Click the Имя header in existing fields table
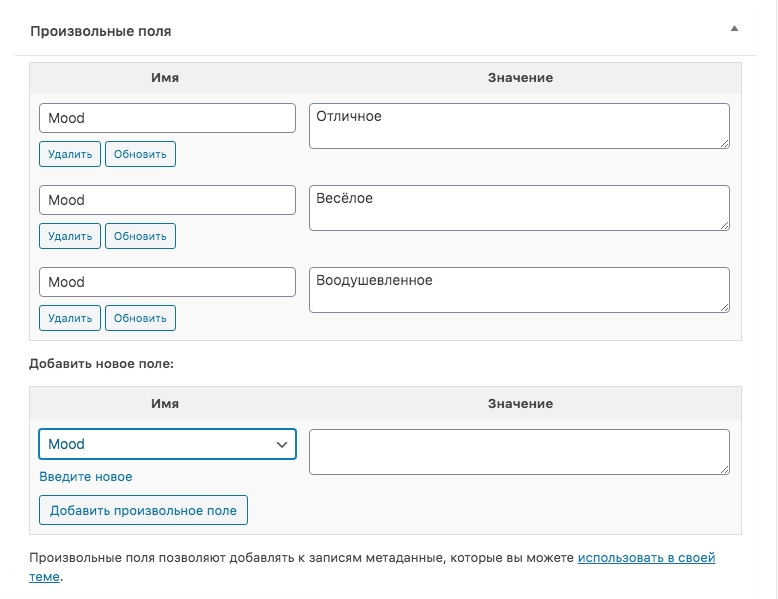This screenshot has width=778, height=599. (x=165, y=77)
